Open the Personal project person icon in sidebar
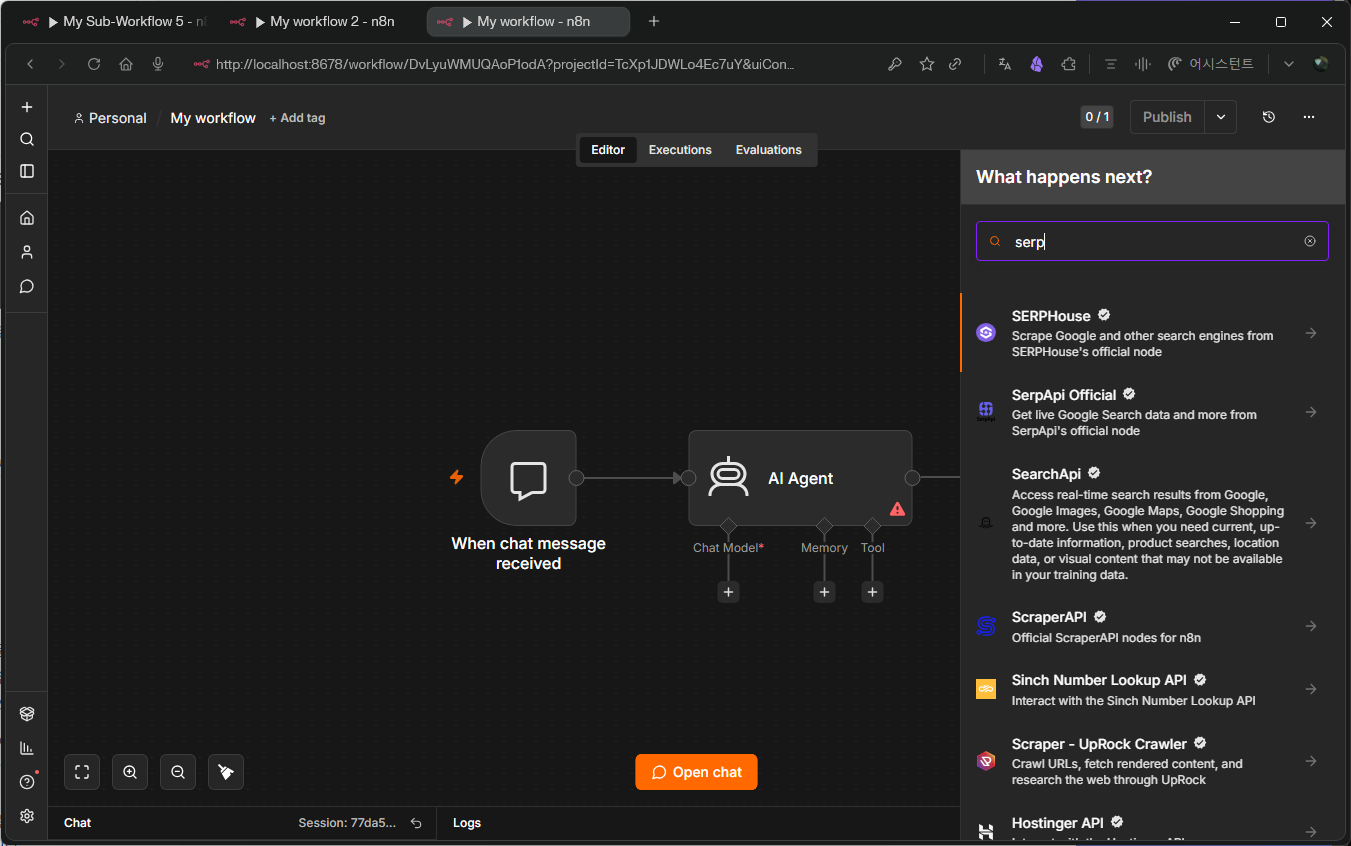 27,252
